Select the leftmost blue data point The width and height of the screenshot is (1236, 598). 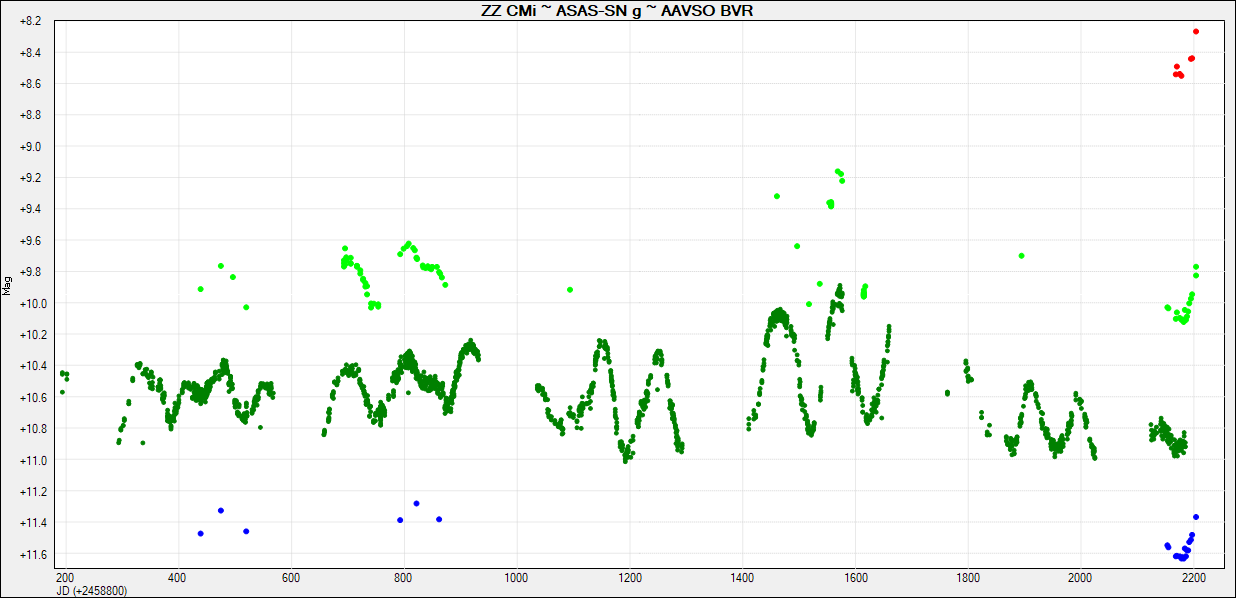201,534
